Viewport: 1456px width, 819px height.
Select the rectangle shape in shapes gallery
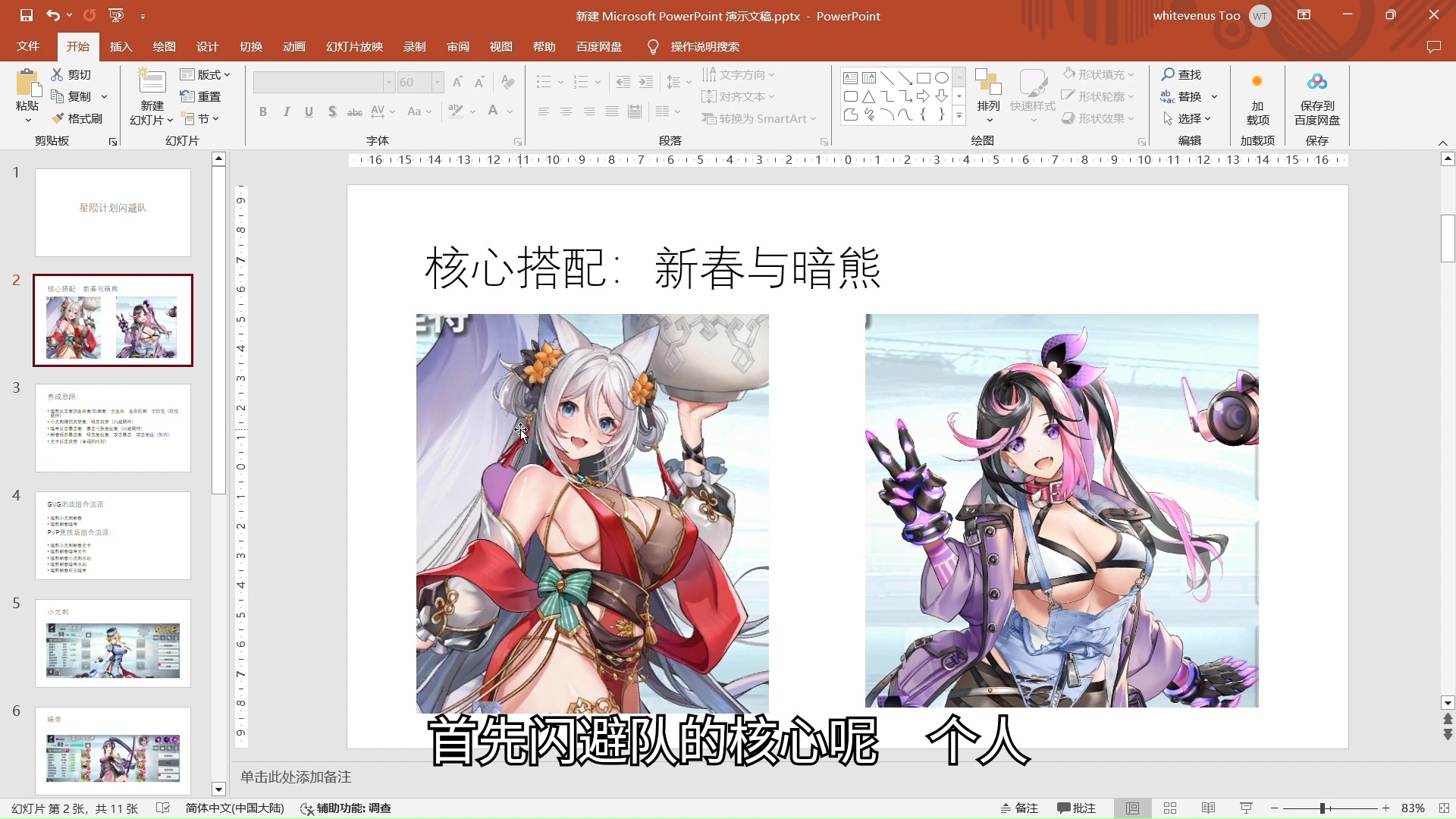(x=924, y=78)
